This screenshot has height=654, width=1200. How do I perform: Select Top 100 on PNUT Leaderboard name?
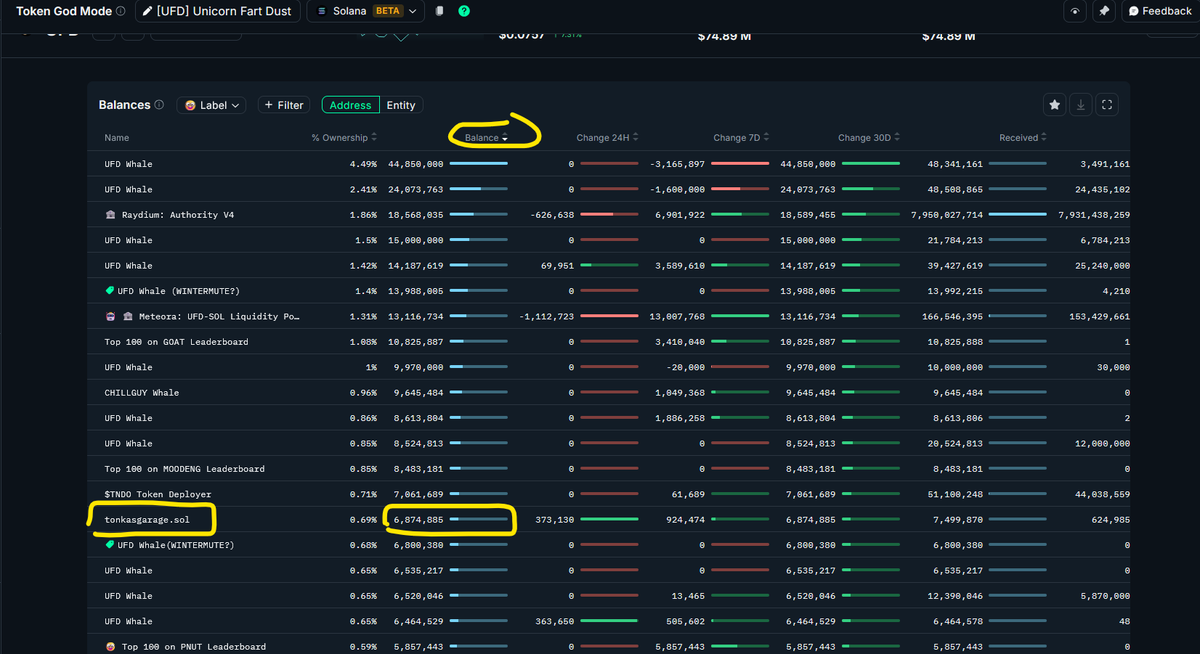pos(194,647)
